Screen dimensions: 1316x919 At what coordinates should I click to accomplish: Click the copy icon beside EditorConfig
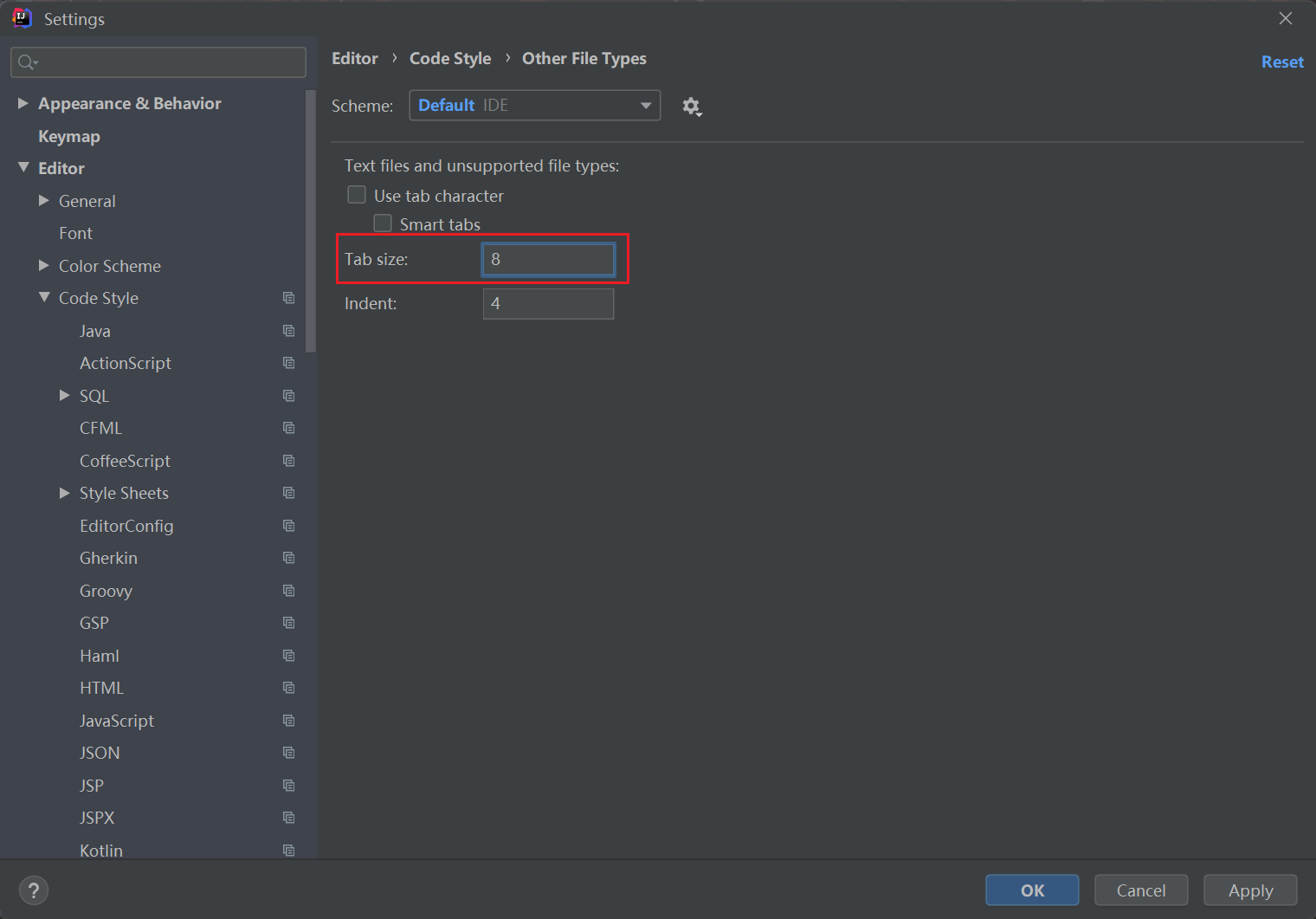point(289,526)
